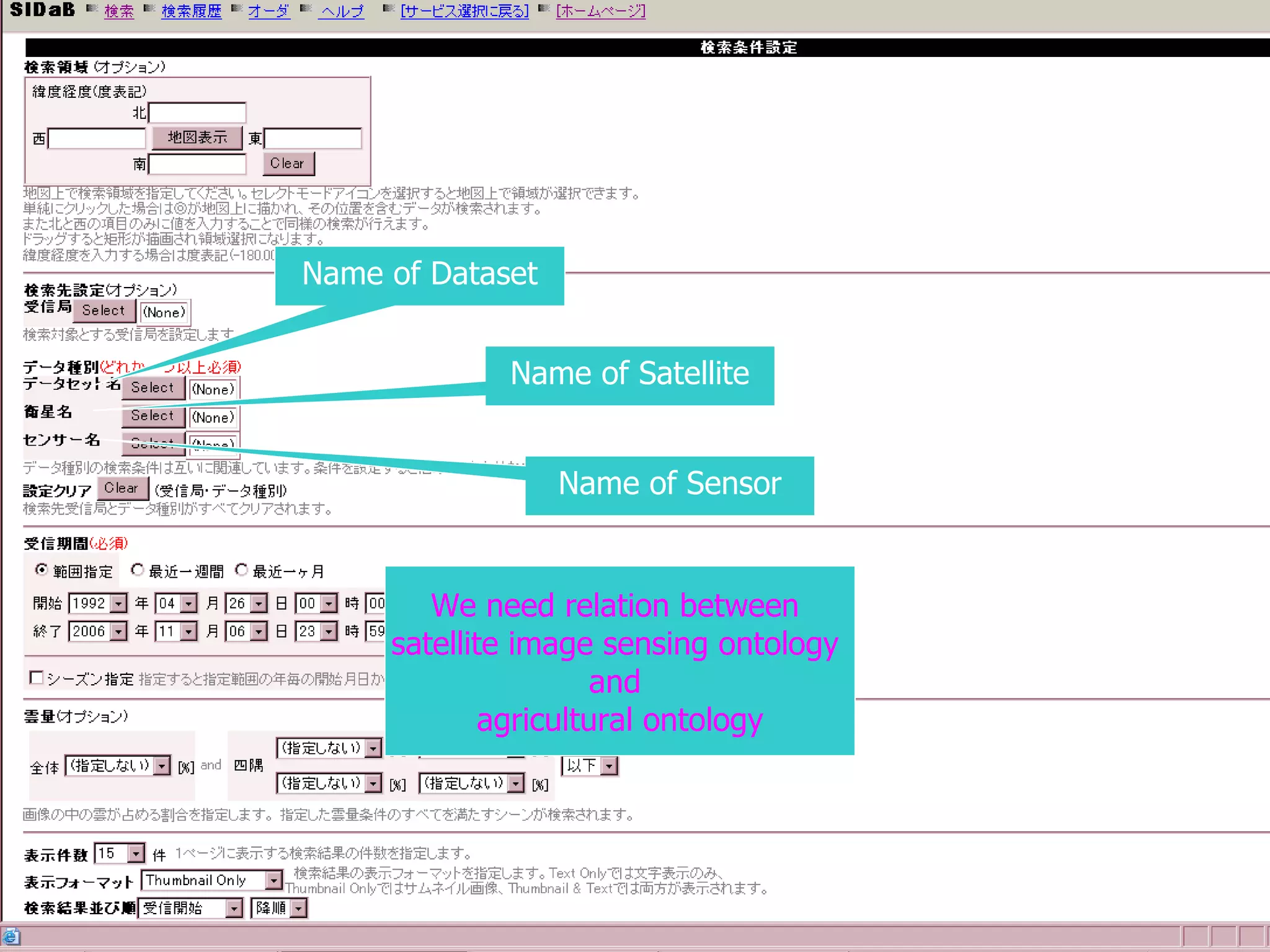Click the 東 longitude input field
Screen dimensions: 1270x952
313,138
